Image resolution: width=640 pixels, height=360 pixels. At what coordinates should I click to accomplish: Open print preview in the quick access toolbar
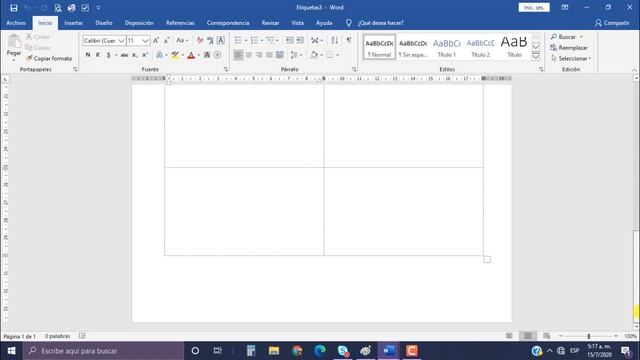[x=58, y=8]
